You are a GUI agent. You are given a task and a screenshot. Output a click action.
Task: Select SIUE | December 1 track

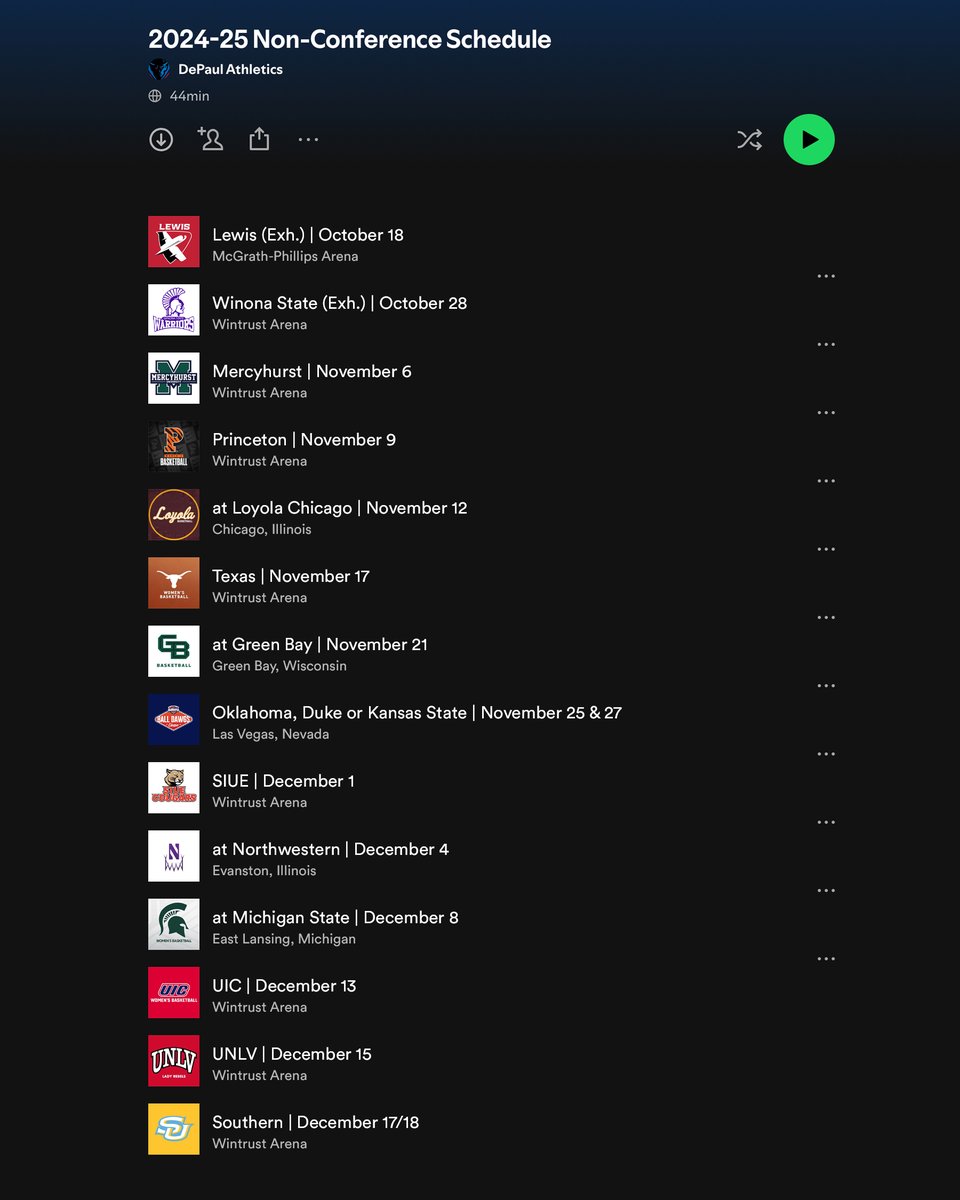click(x=283, y=781)
